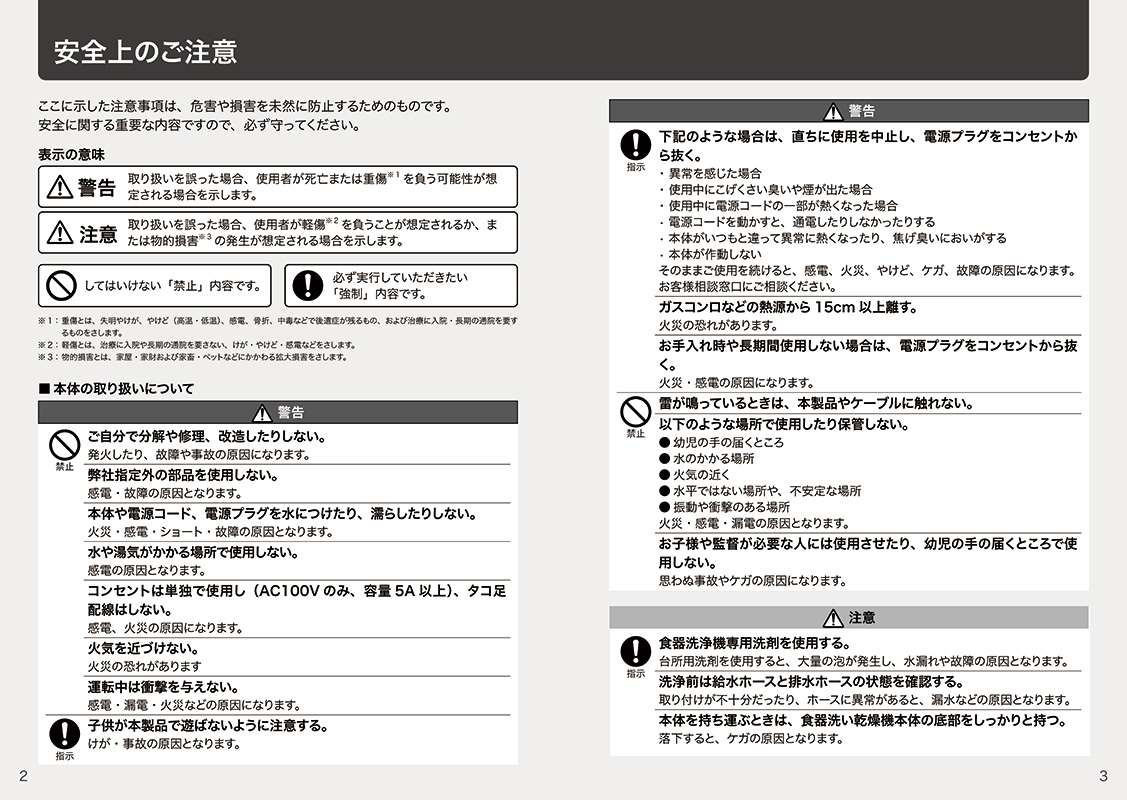1127x800 pixels.
Task: Click the bullet 振動や衝撃のある場所
Action: coord(724,507)
